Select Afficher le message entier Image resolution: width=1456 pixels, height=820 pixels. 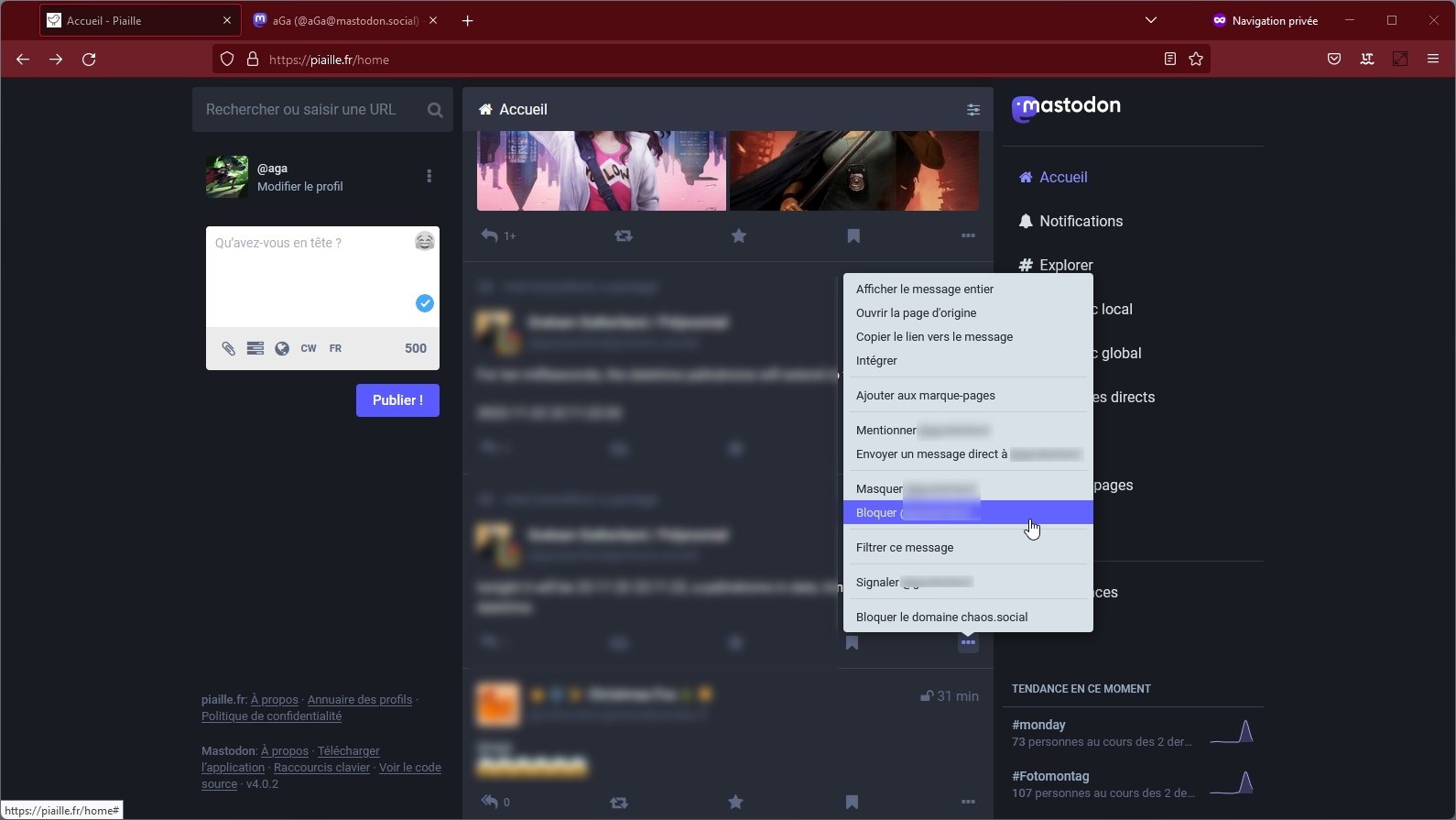tap(968, 289)
